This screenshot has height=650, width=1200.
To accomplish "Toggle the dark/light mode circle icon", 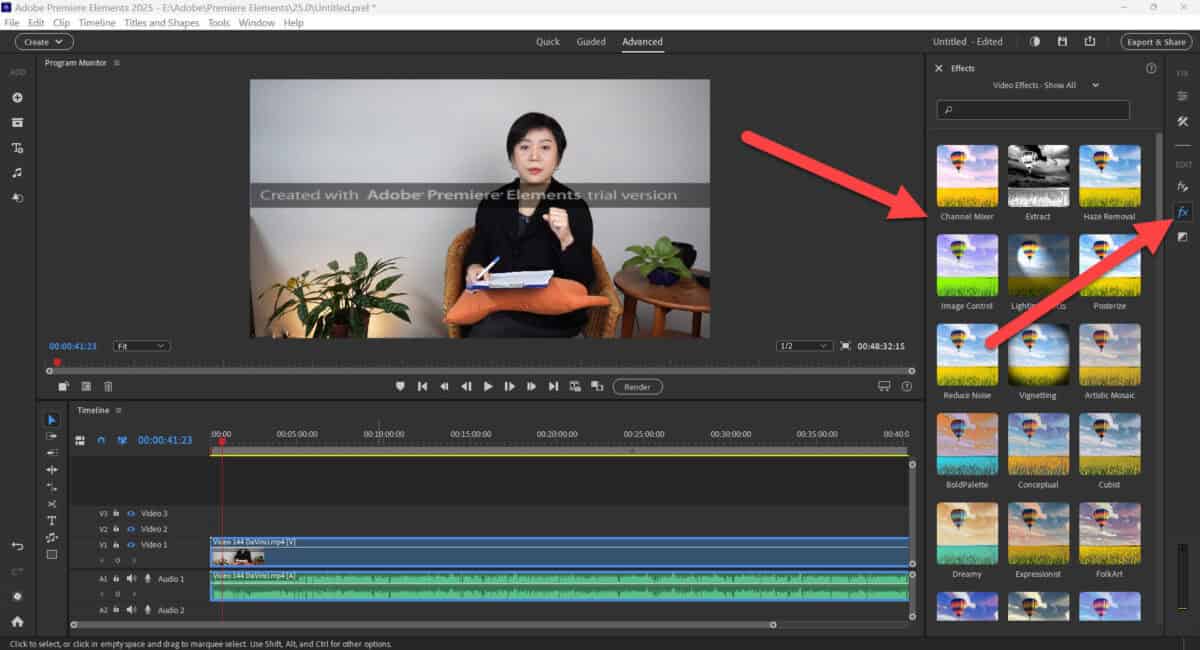I will point(1035,42).
